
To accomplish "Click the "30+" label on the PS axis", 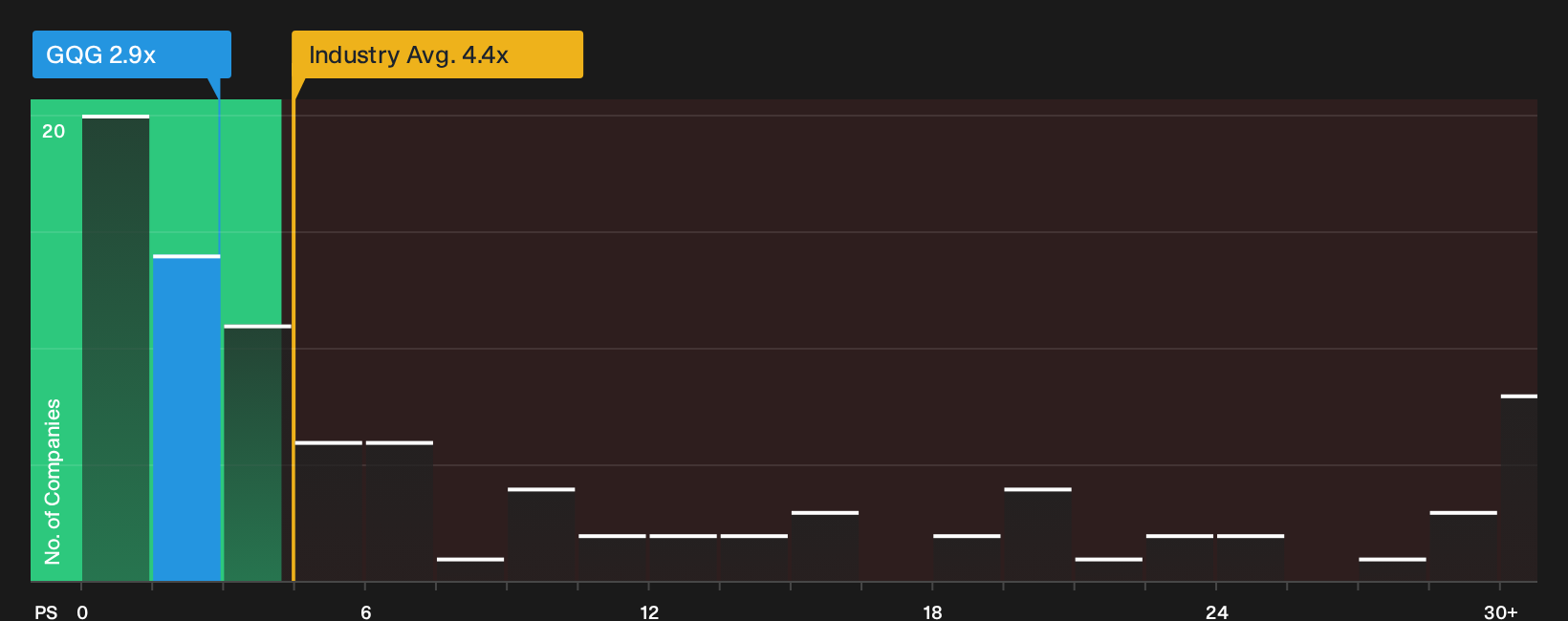I will click(x=1500, y=612).
